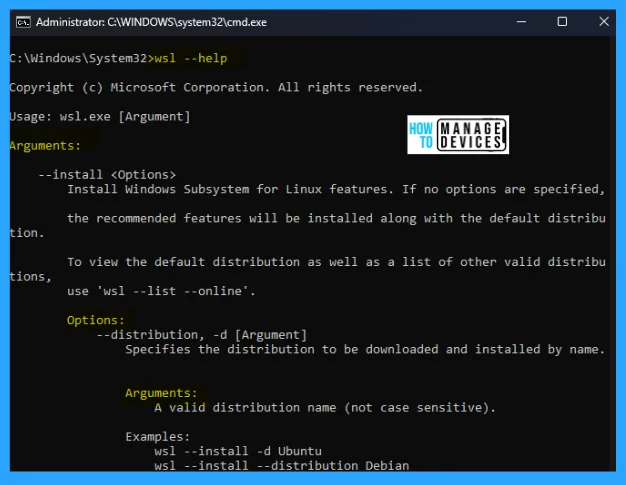Screen dimensions: 626x485
Task: Click the '--distribution, -d [Argument]' line
Action: pos(202,335)
